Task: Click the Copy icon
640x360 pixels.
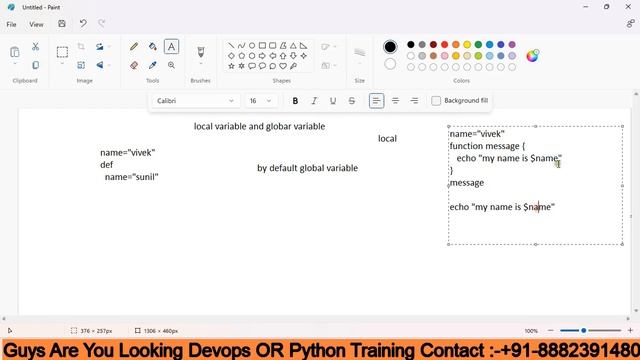Action: pos(36,65)
